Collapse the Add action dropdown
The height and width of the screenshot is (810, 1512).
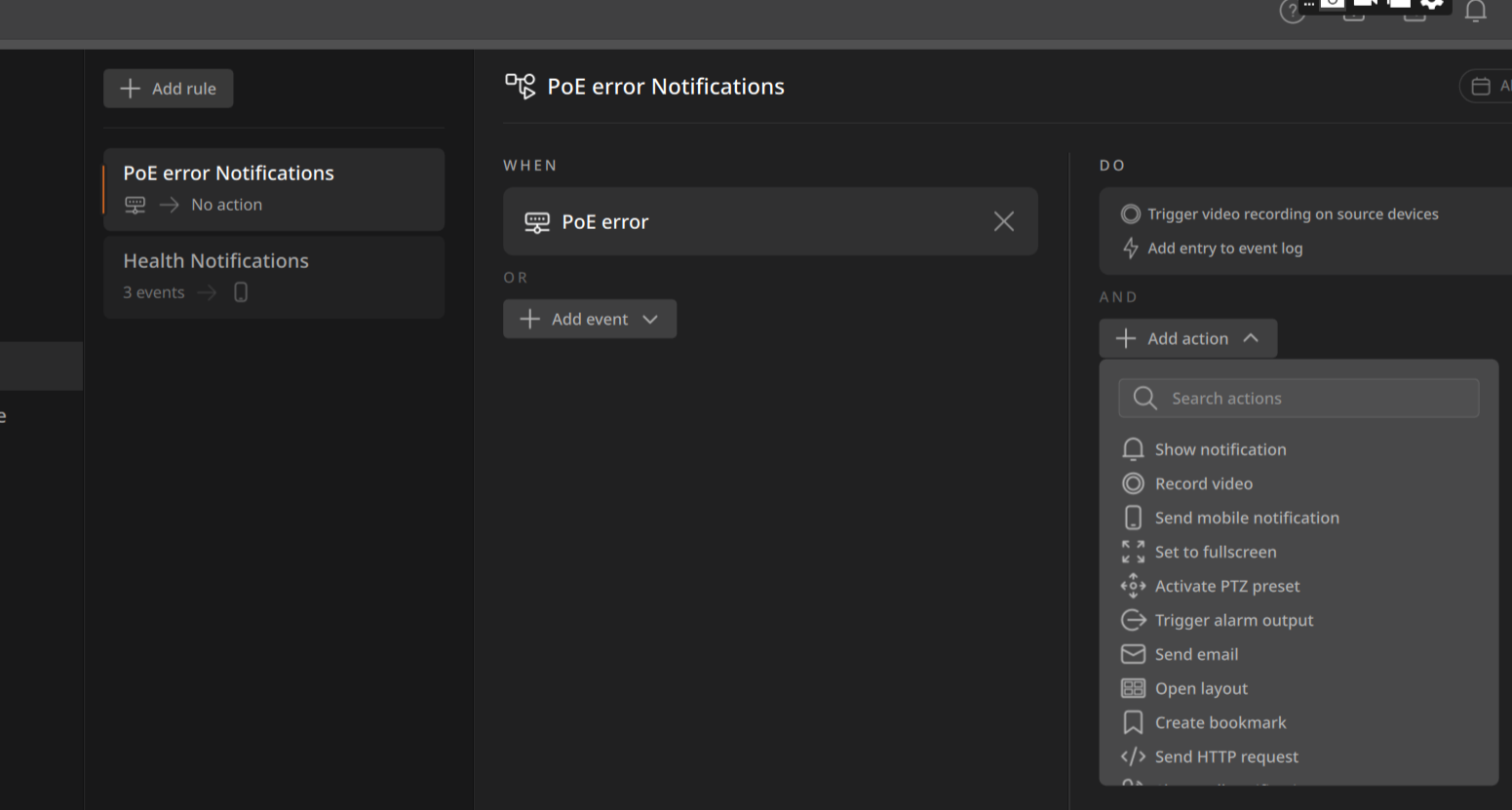(1187, 338)
